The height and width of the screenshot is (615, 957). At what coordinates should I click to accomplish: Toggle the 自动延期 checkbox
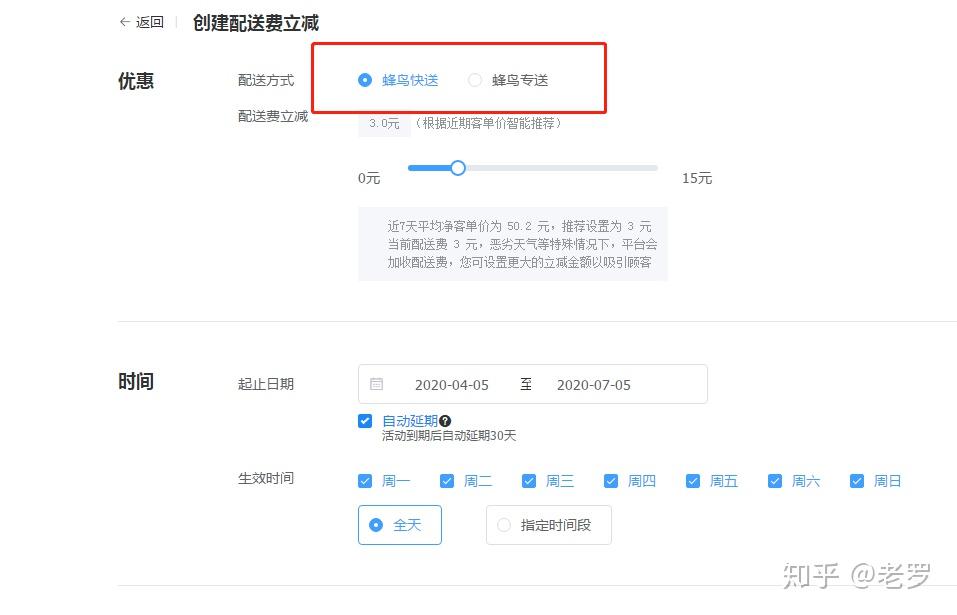click(365, 421)
